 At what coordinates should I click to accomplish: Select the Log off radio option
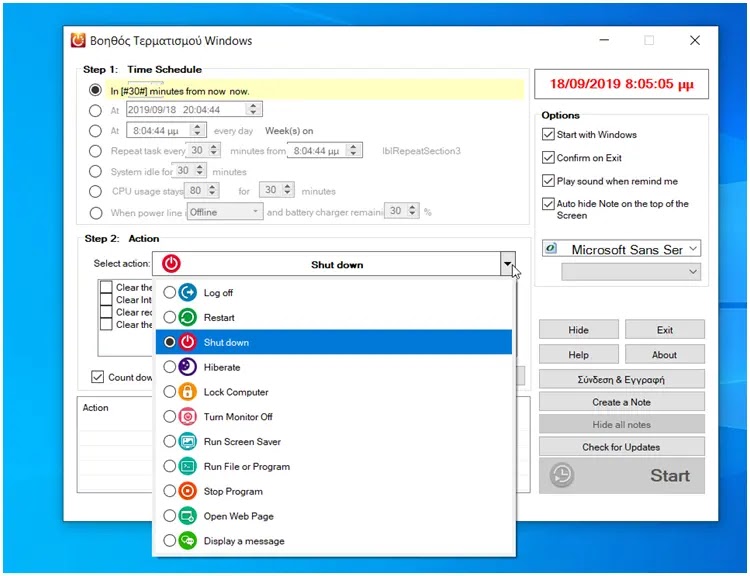(x=169, y=292)
